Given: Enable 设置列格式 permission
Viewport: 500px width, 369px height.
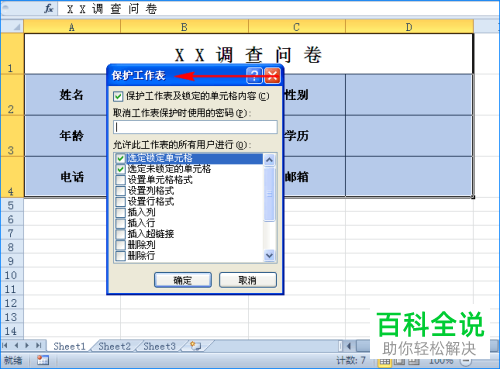Looking at the screenshot, I should point(120,191).
